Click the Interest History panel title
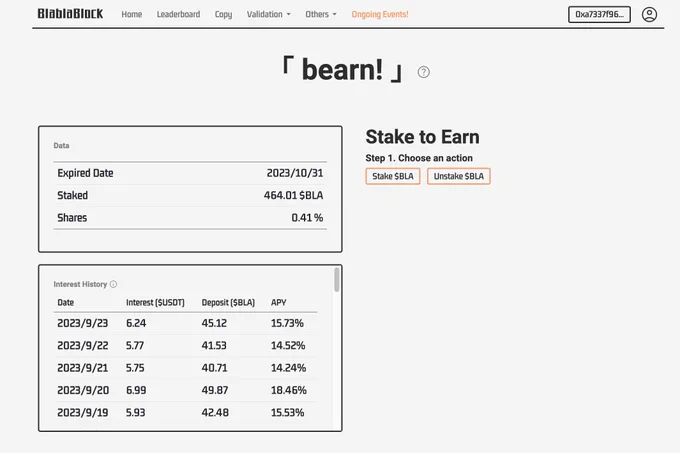The width and height of the screenshot is (680, 453). 80,284
